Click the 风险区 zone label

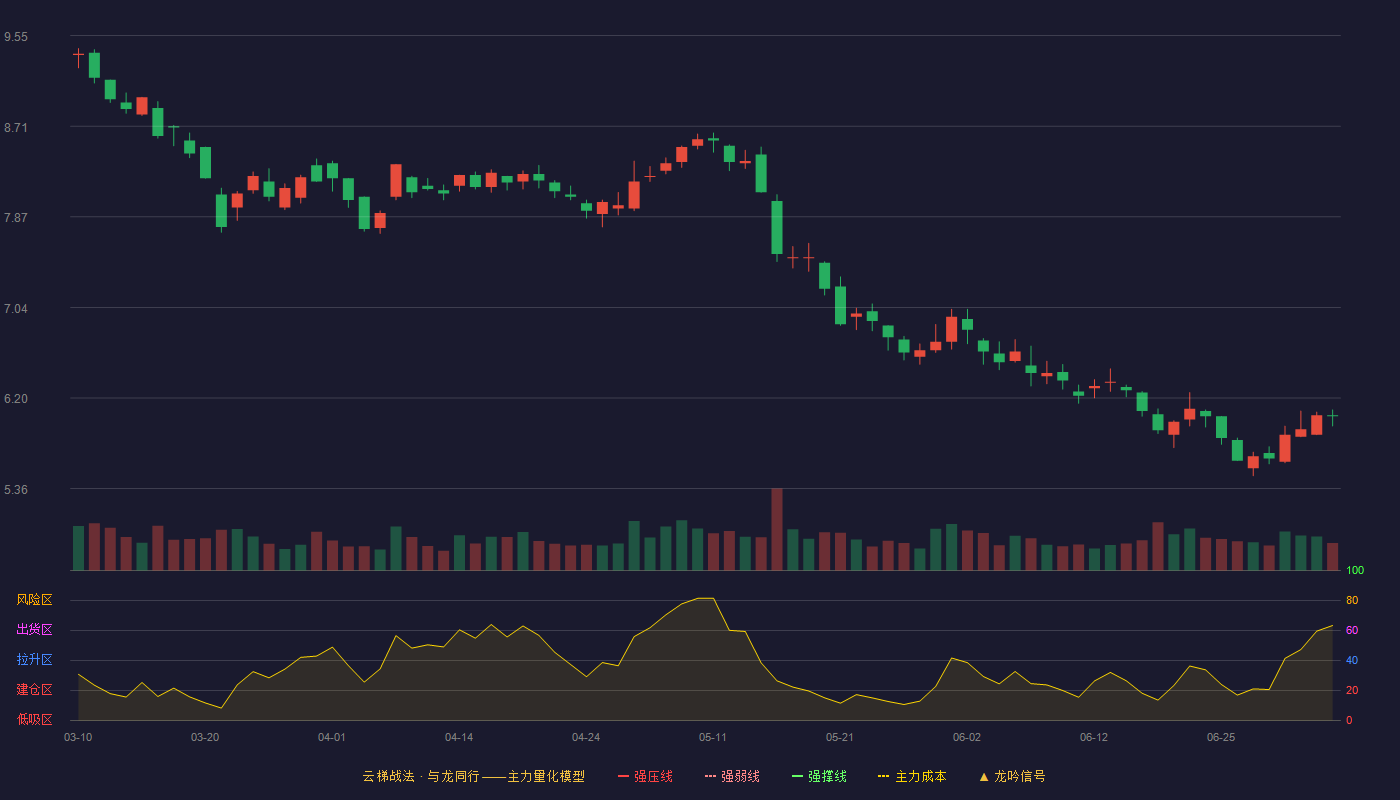34,600
